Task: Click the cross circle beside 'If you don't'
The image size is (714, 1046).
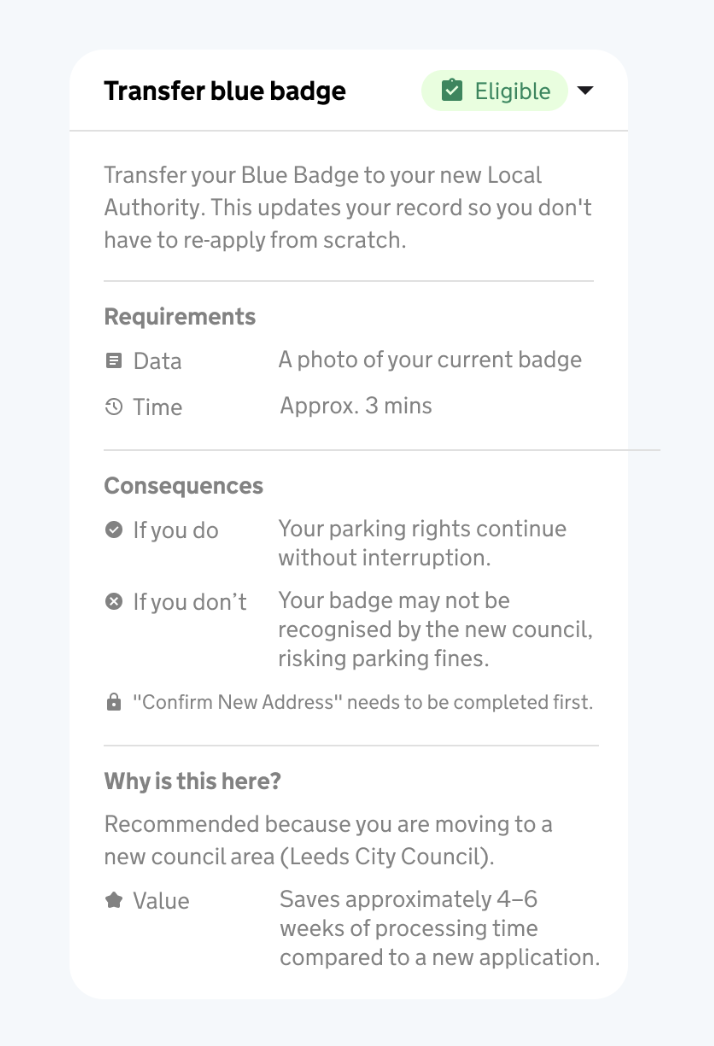Action: [113, 602]
